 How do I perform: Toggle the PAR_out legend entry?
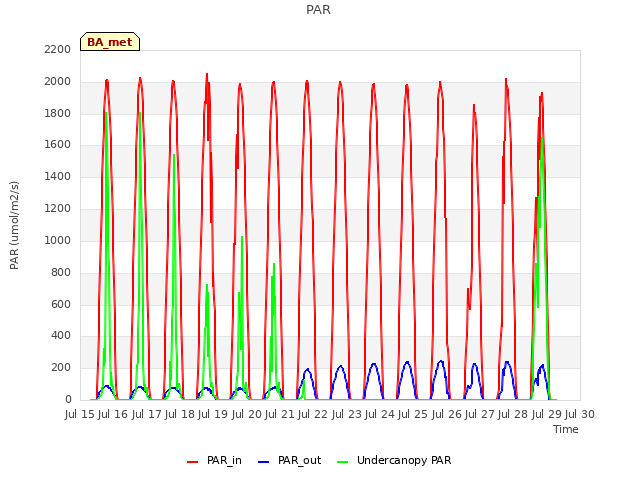pos(289,460)
